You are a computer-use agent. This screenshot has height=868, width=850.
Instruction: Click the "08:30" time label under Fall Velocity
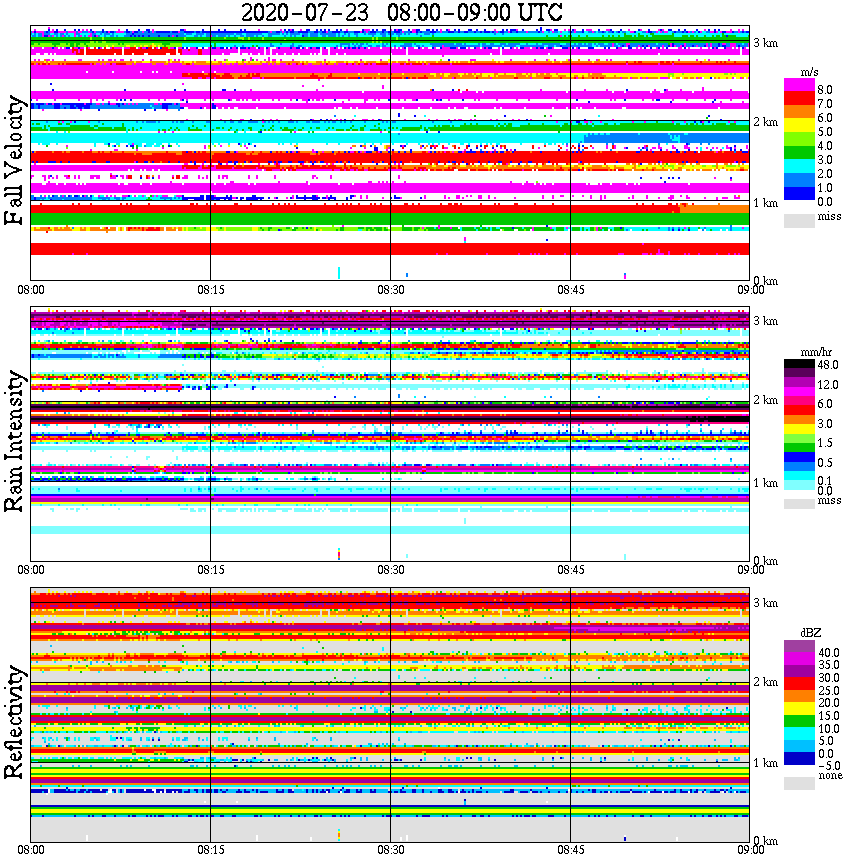coord(391,290)
